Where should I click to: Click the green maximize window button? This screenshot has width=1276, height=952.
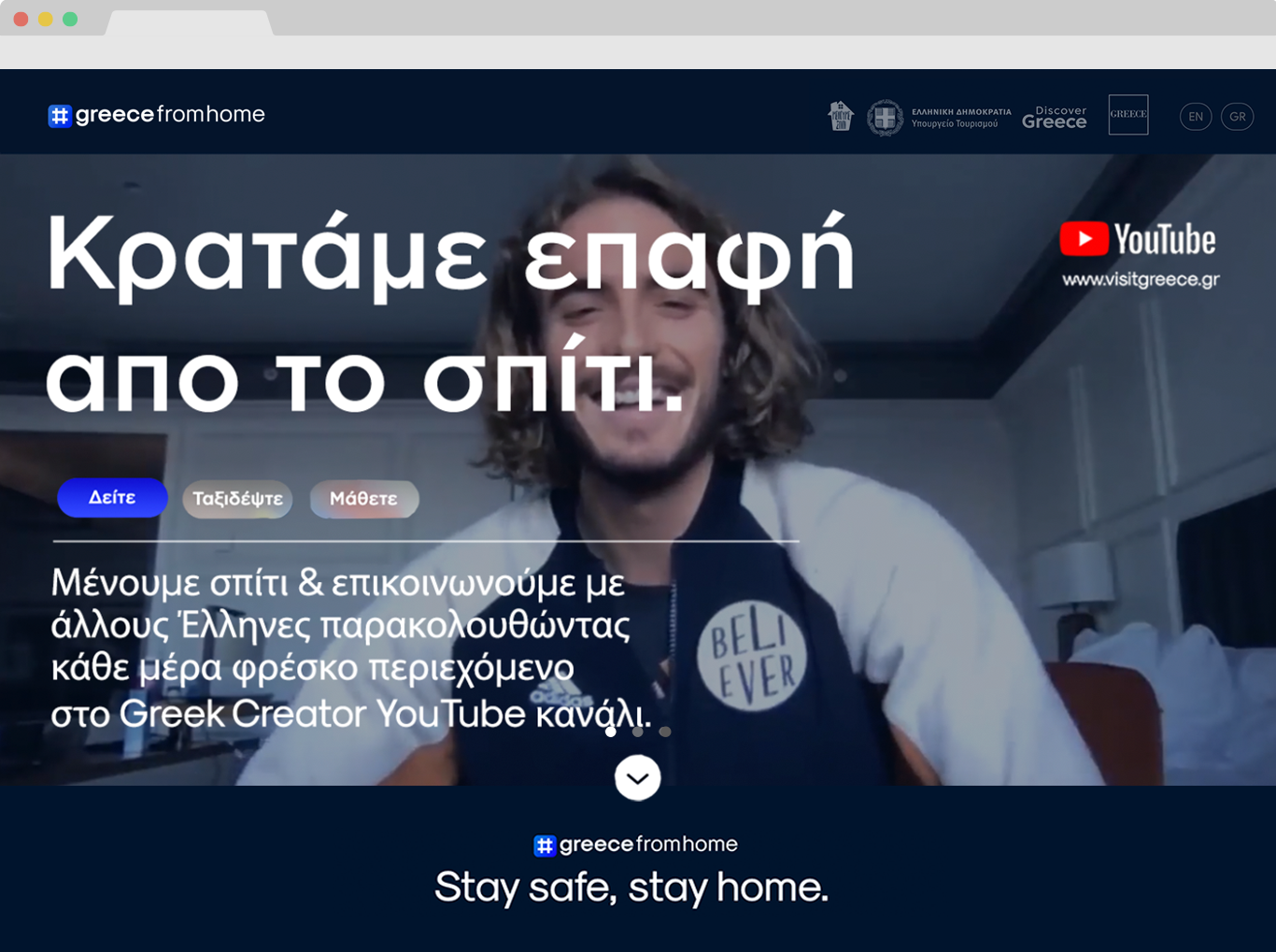pyautogui.click(x=70, y=19)
